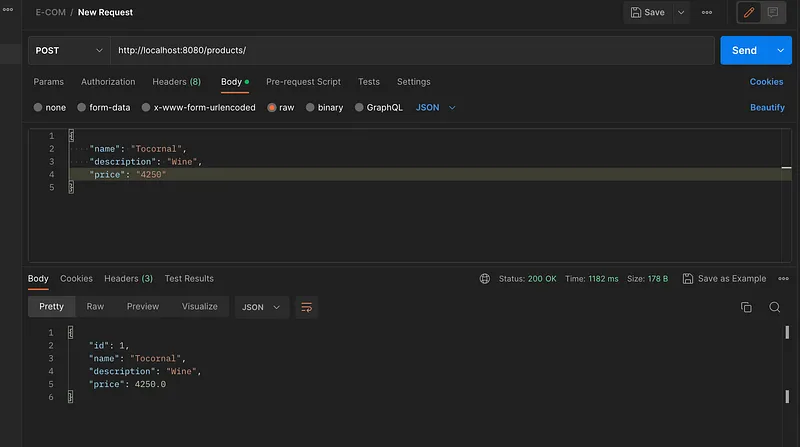Click the Send button

pos(744,51)
